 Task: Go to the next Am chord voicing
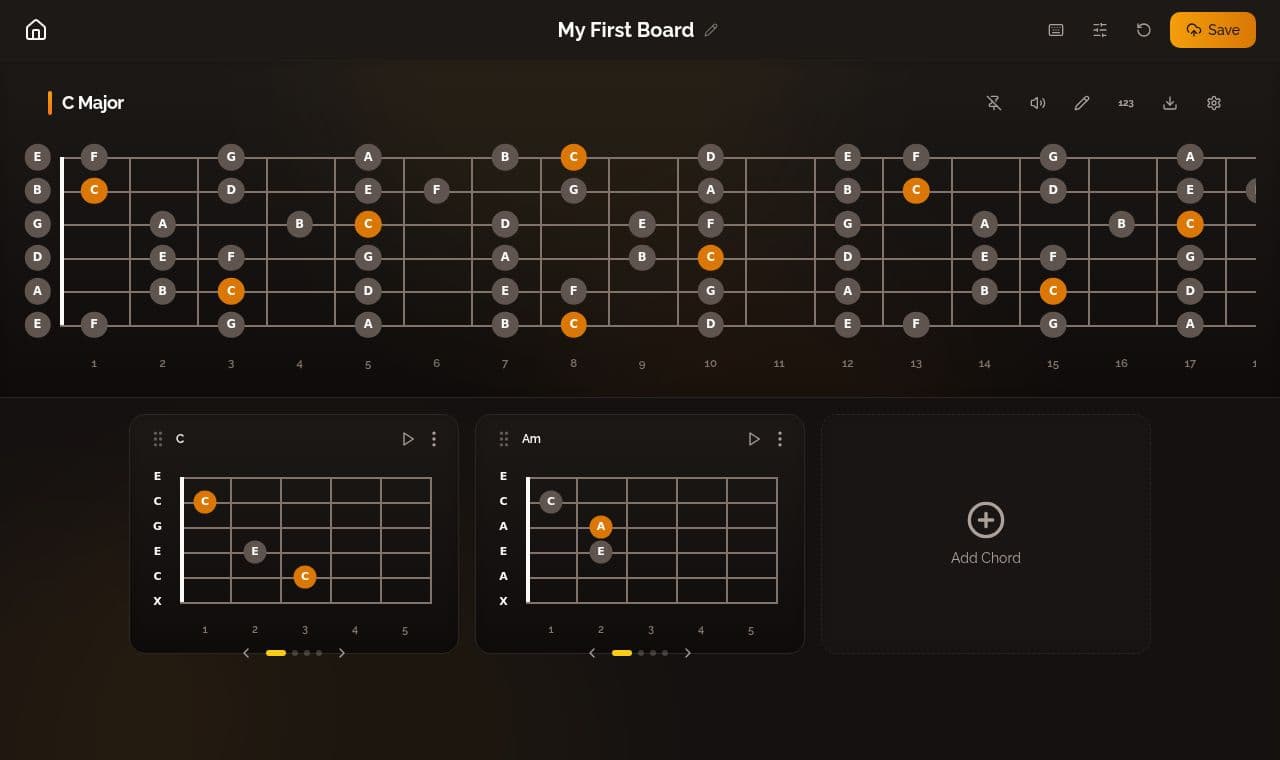pyautogui.click(x=687, y=653)
